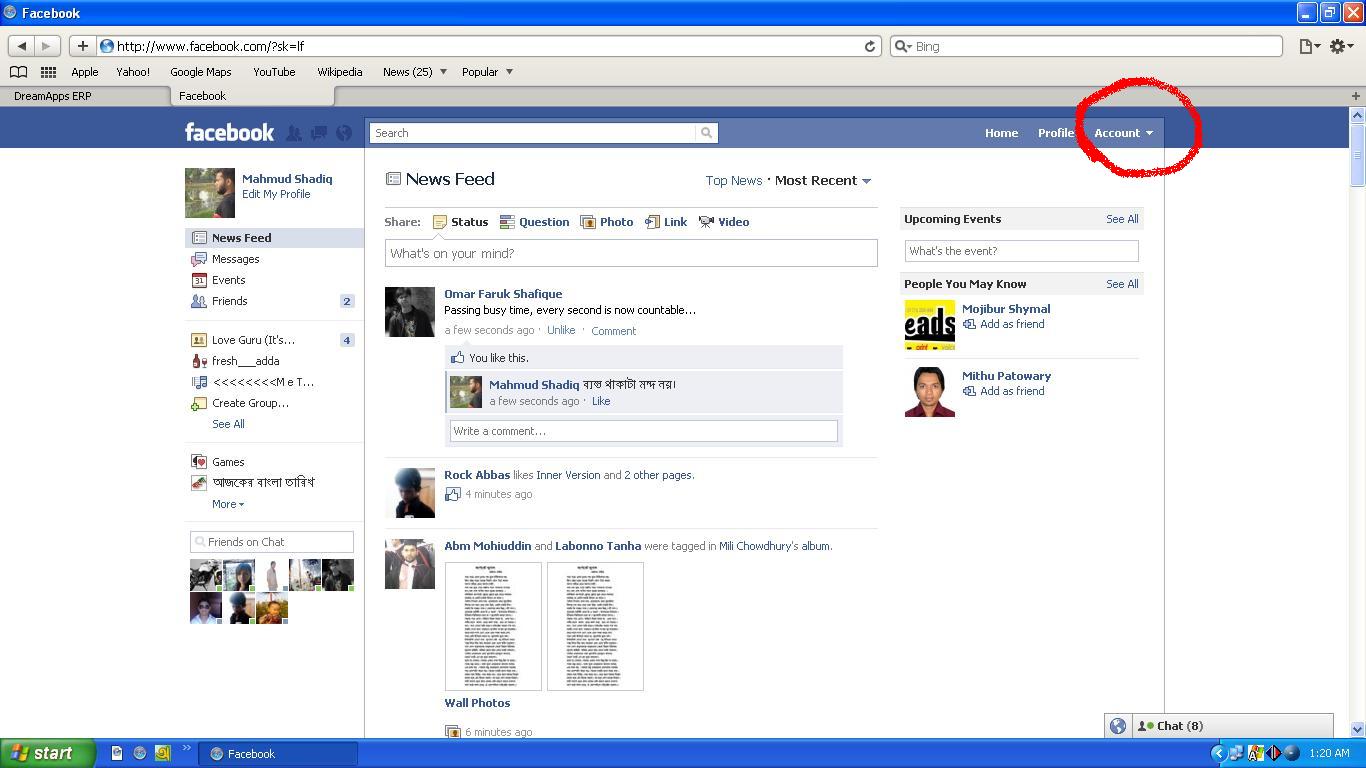
Task: Click See All under groups list
Action: pos(228,424)
